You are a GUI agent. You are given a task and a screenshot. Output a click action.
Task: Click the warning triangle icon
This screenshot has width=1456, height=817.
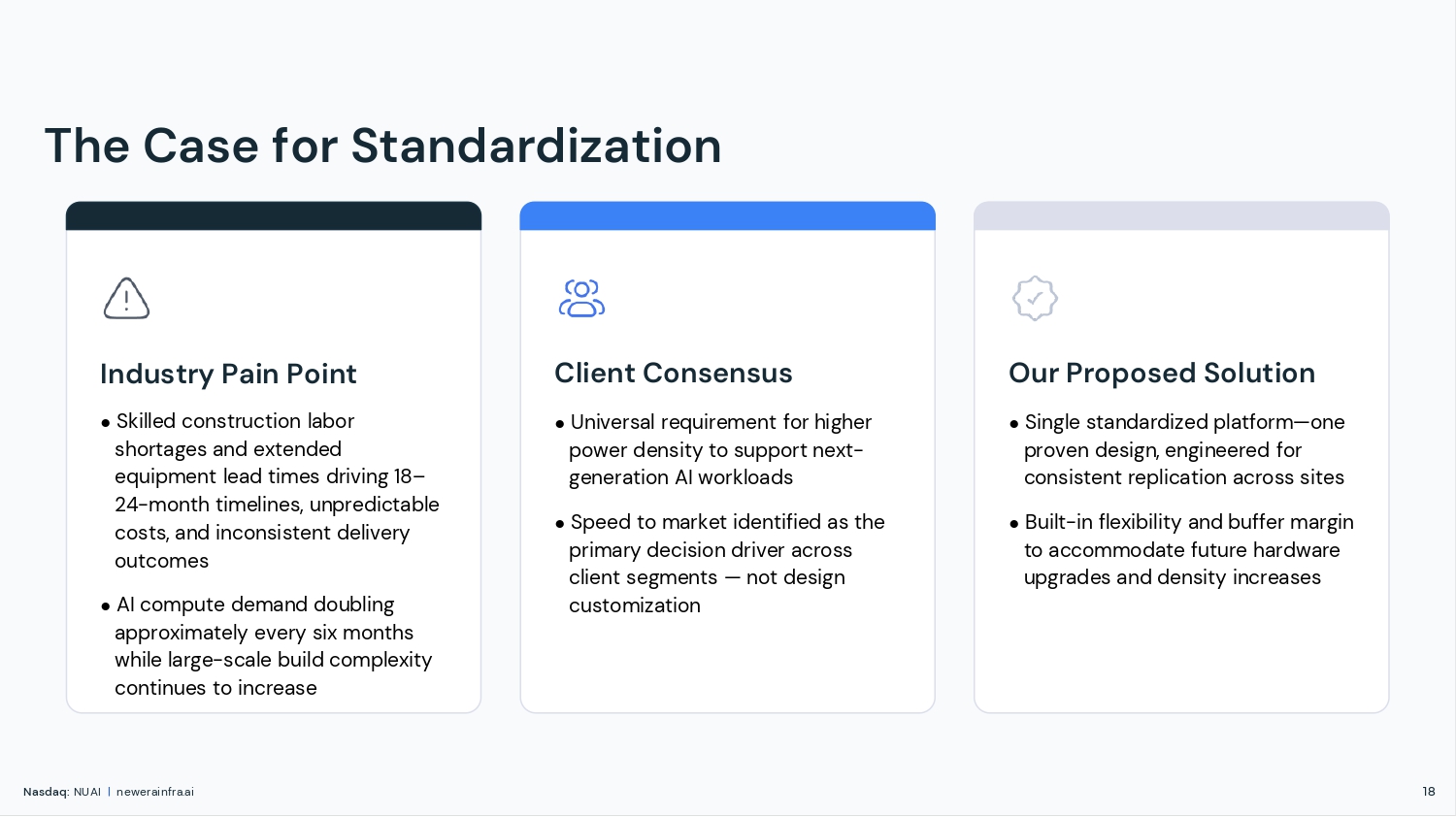[126, 299]
